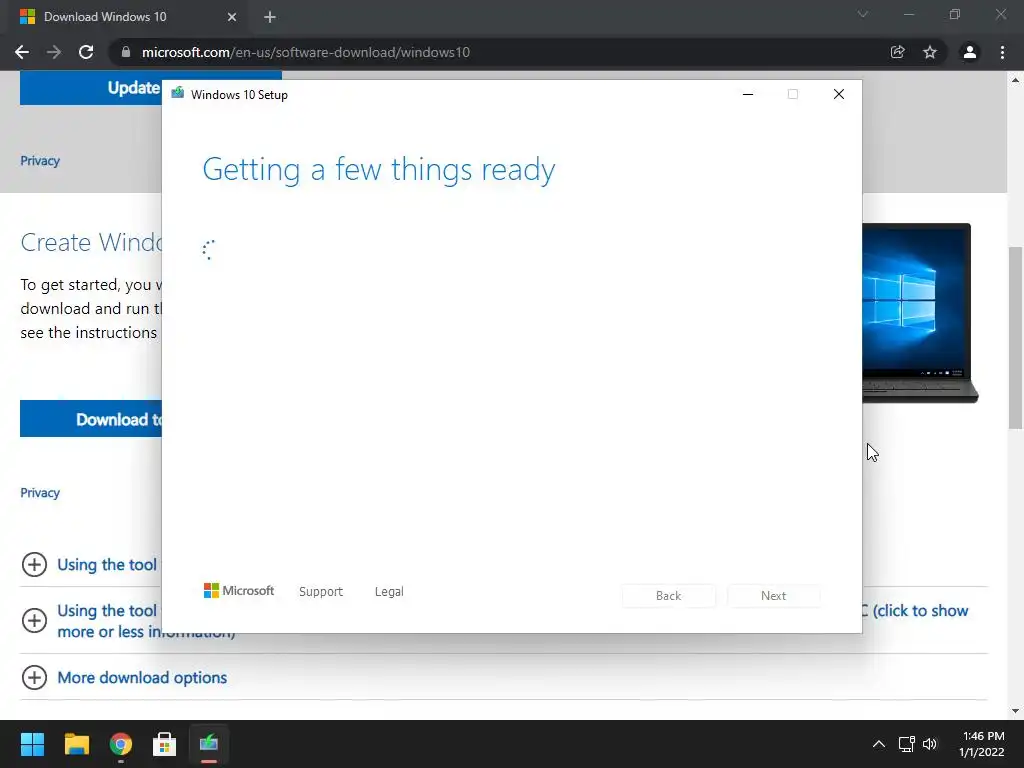Reload the Download Windows 10 page

(86, 52)
